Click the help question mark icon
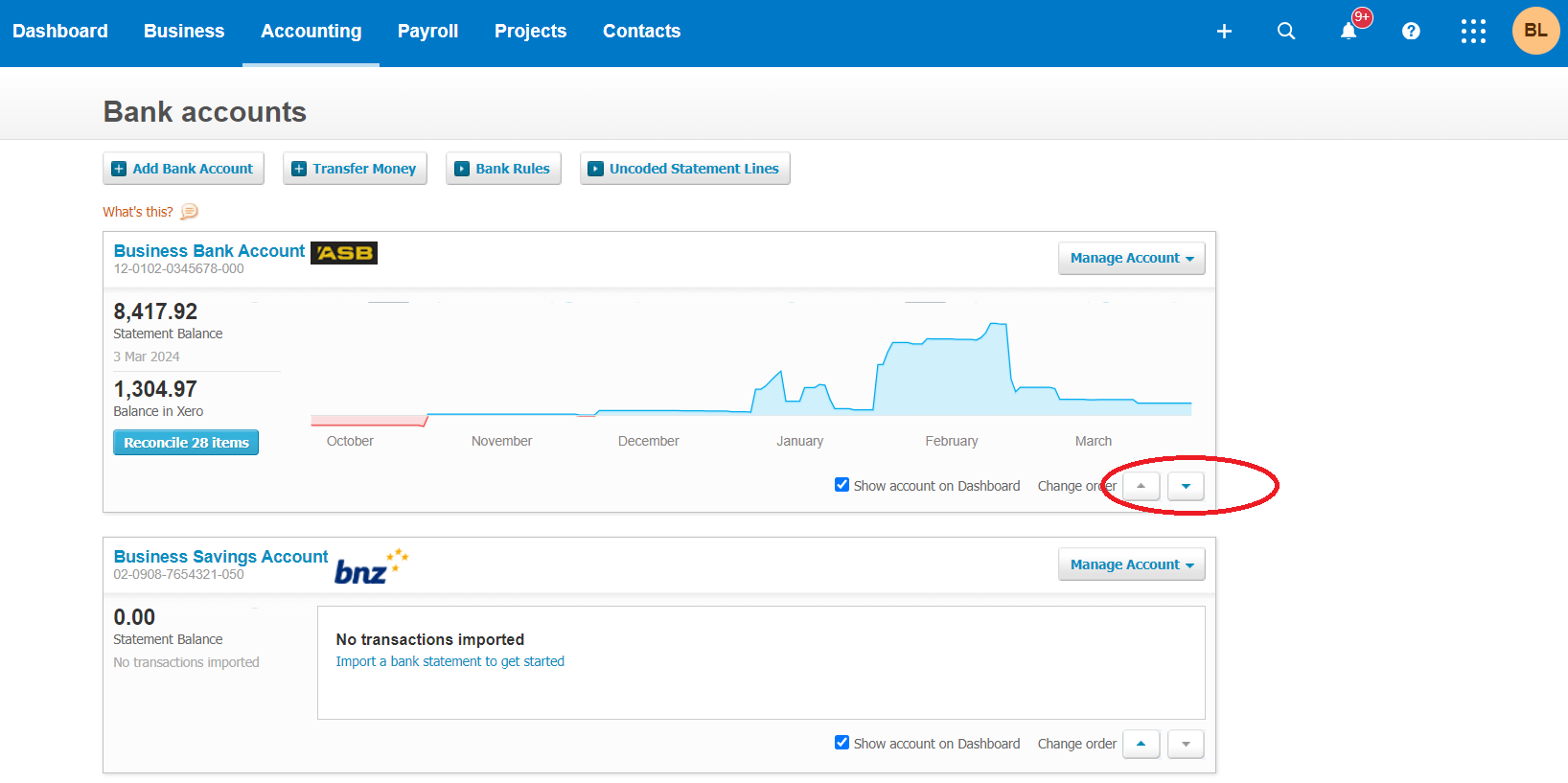Image resolution: width=1568 pixels, height=783 pixels. click(1411, 32)
